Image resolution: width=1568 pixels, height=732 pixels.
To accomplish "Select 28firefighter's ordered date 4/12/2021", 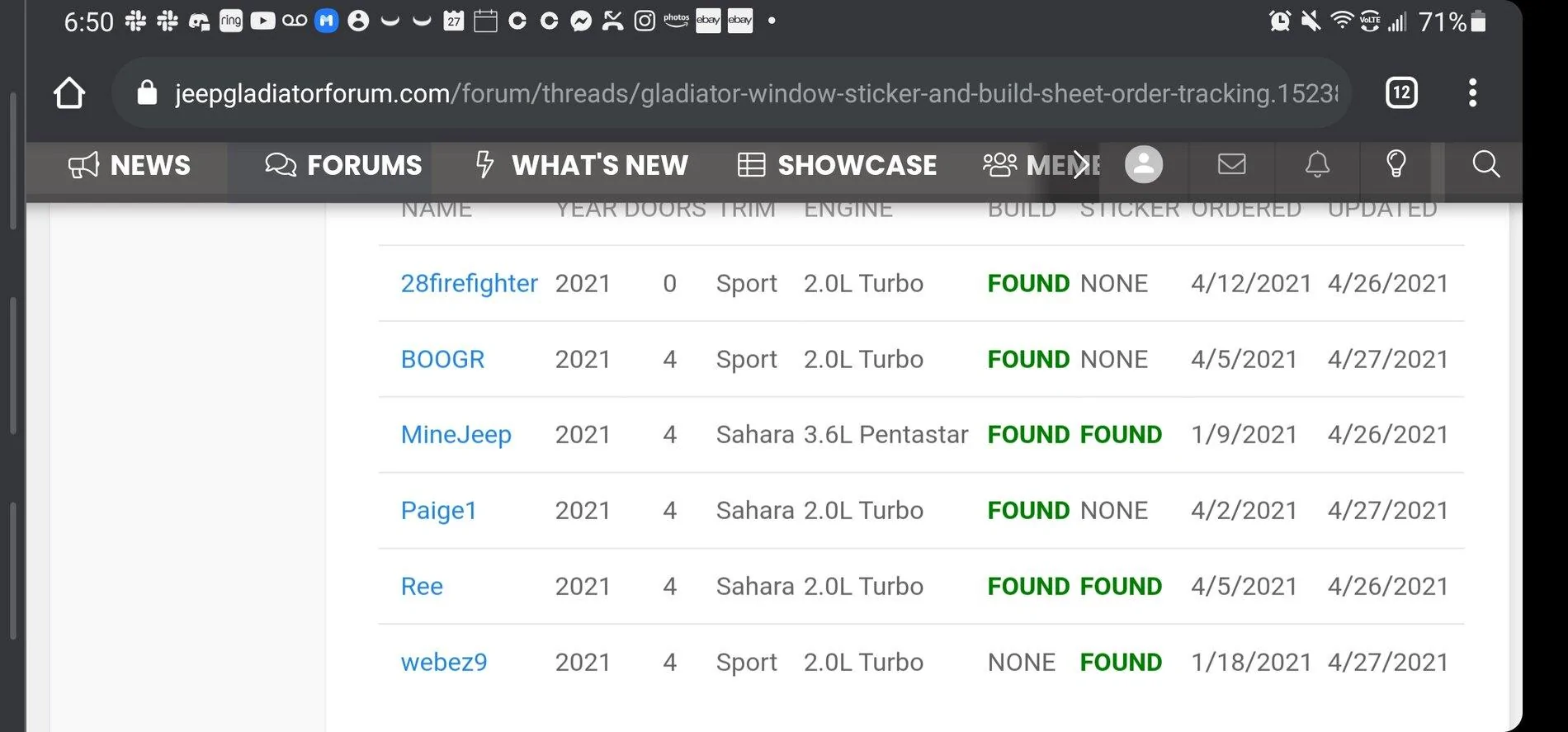I will click(x=1250, y=283).
